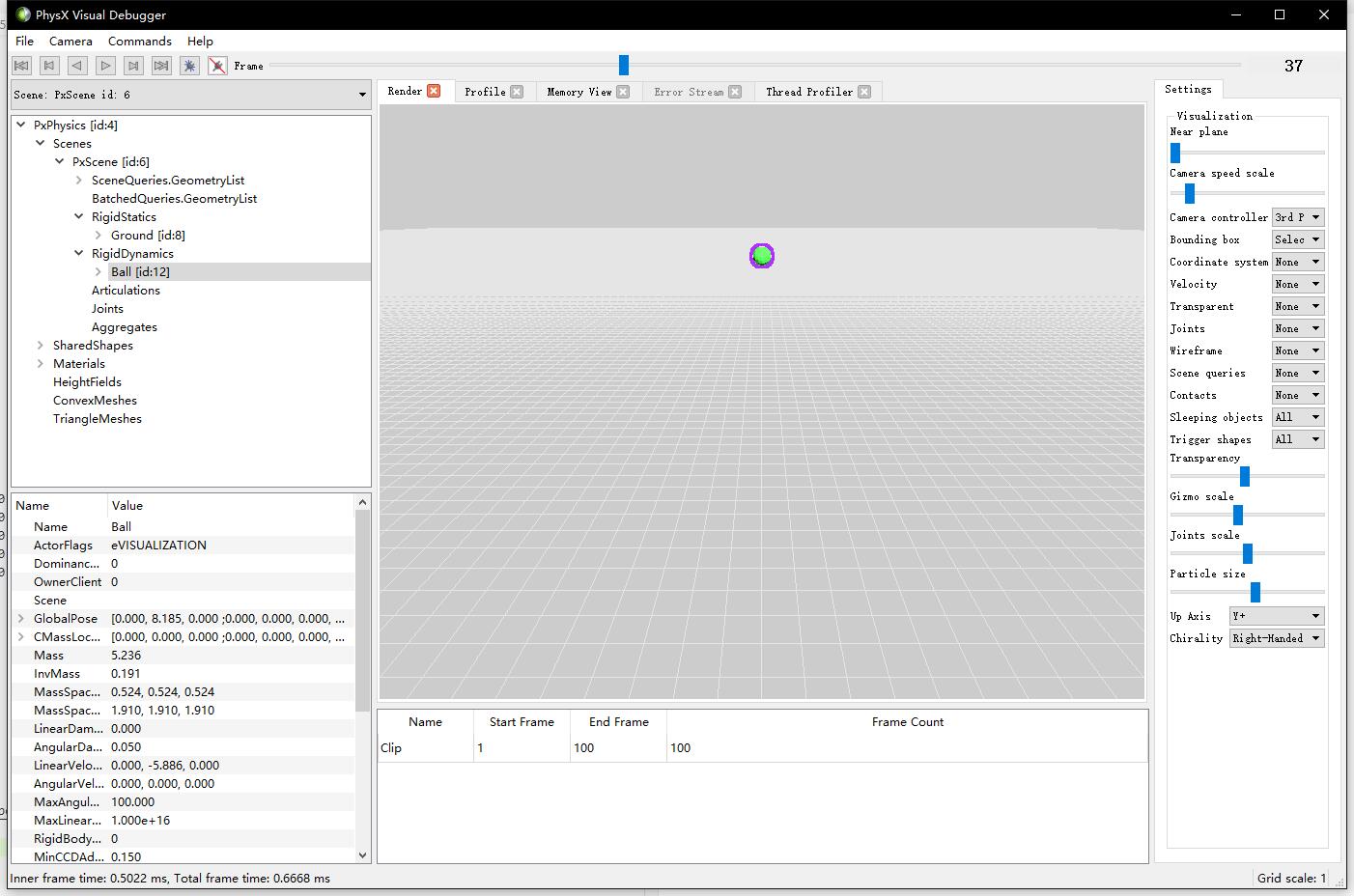Open the Help menu
Image resolution: width=1354 pixels, height=896 pixels.
point(200,41)
